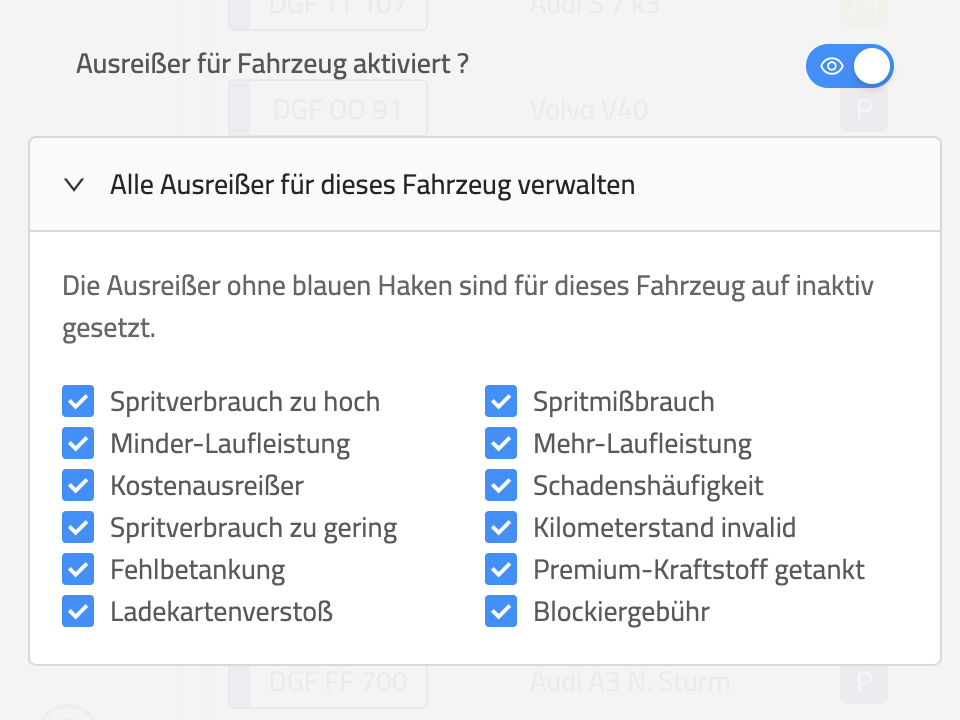Click the Alle Ausreißer für dieses Fahrzeug verwalten header
Viewport: 960px width, 720px height.
tap(372, 185)
